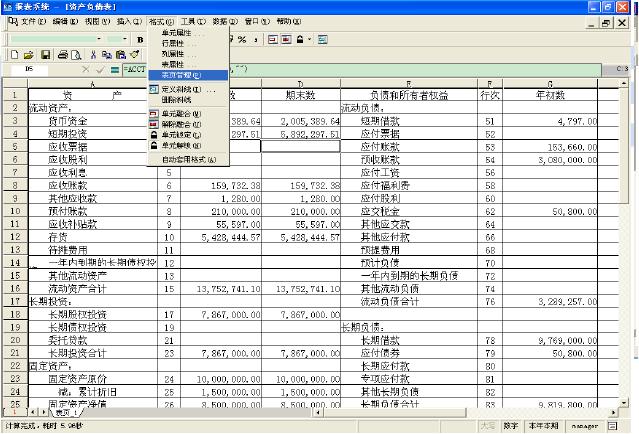The image size is (639, 434).
Task: Open the 帮助 (Help) menu
Action: [x=289, y=21]
